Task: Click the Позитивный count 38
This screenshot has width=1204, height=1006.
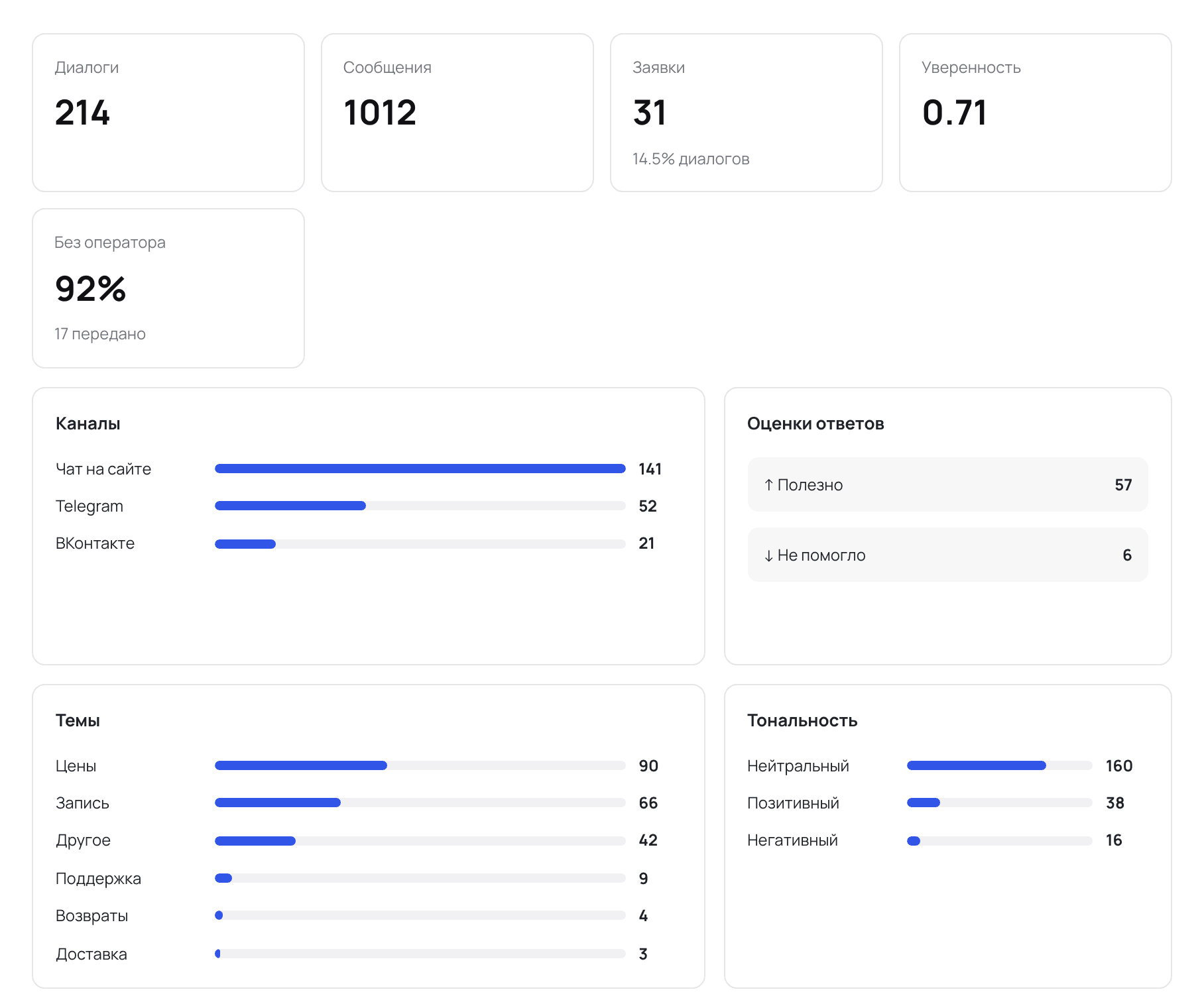Action: pos(1115,803)
